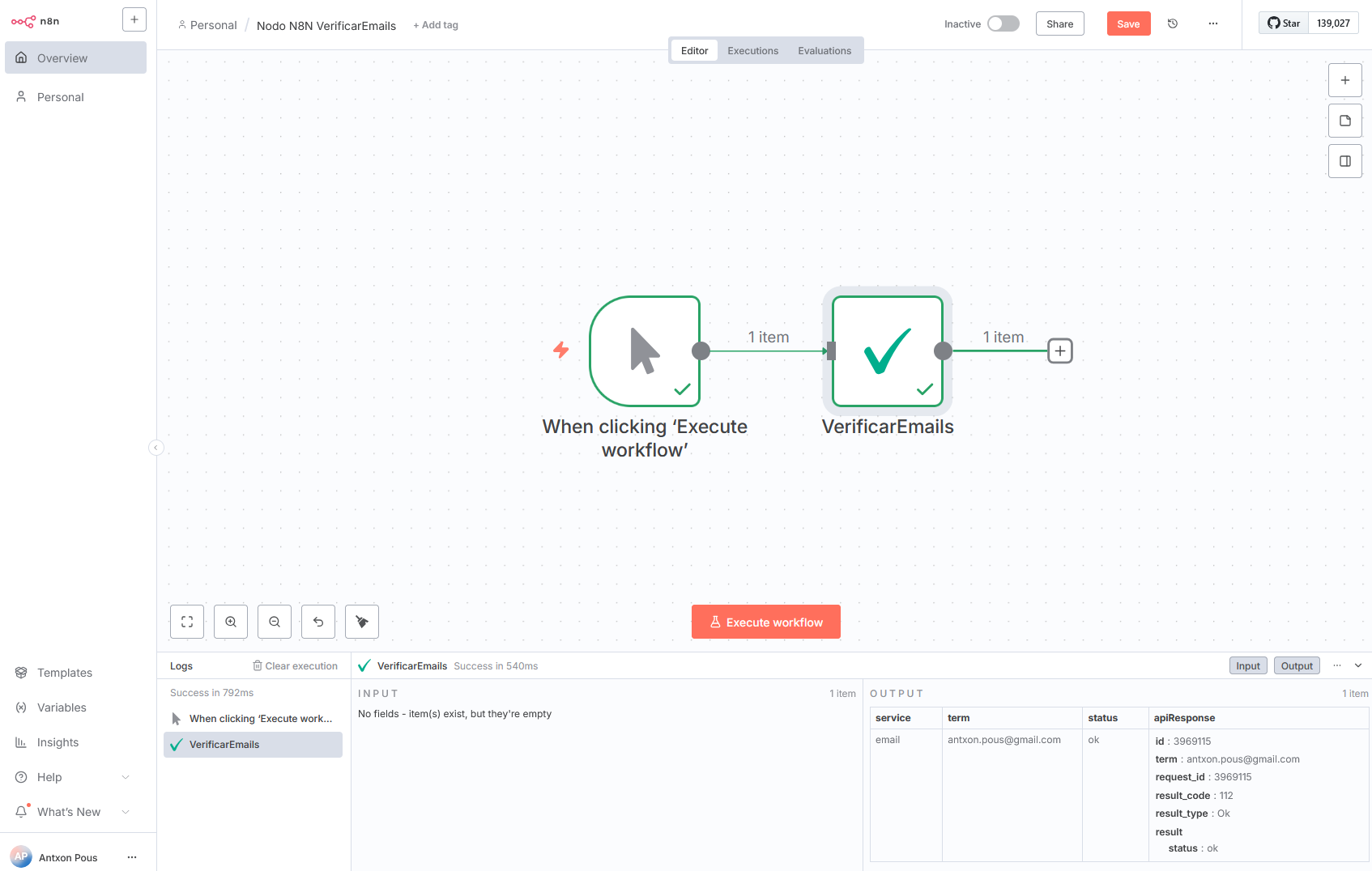Click the Help question mark icon

point(21,777)
